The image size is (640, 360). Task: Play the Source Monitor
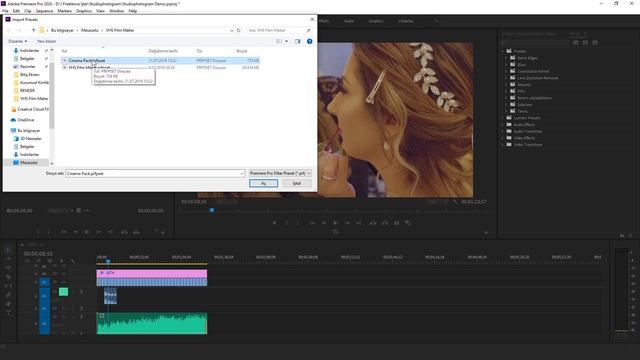(x=87, y=232)
